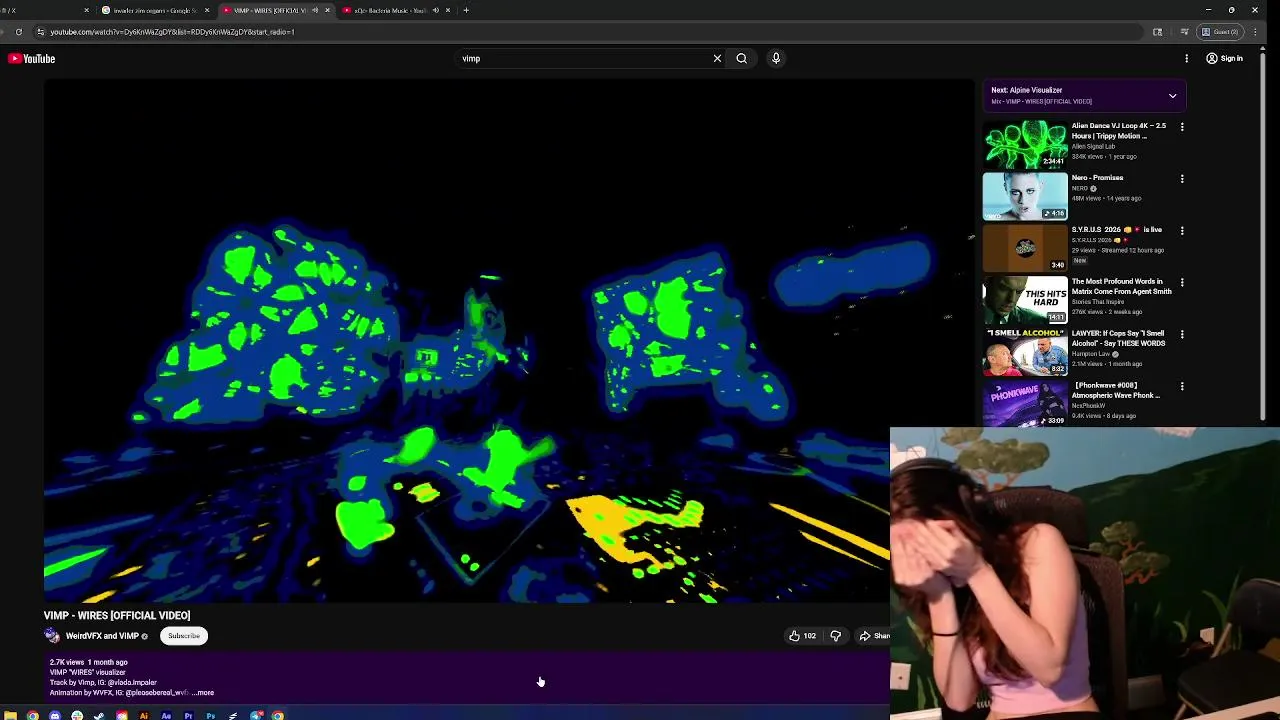Click the magnifier search button

coord(741,58)
